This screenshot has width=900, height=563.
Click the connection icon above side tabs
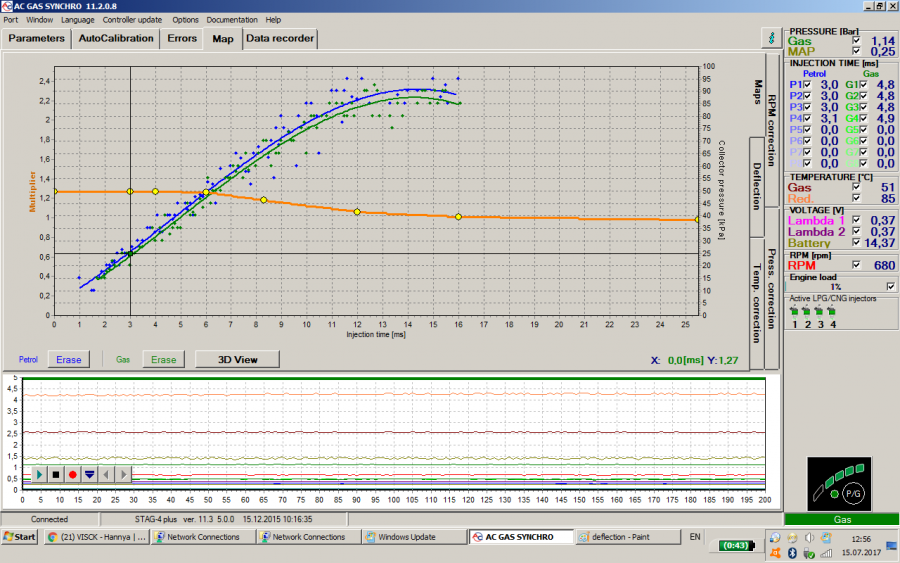(x=770, y=38)
